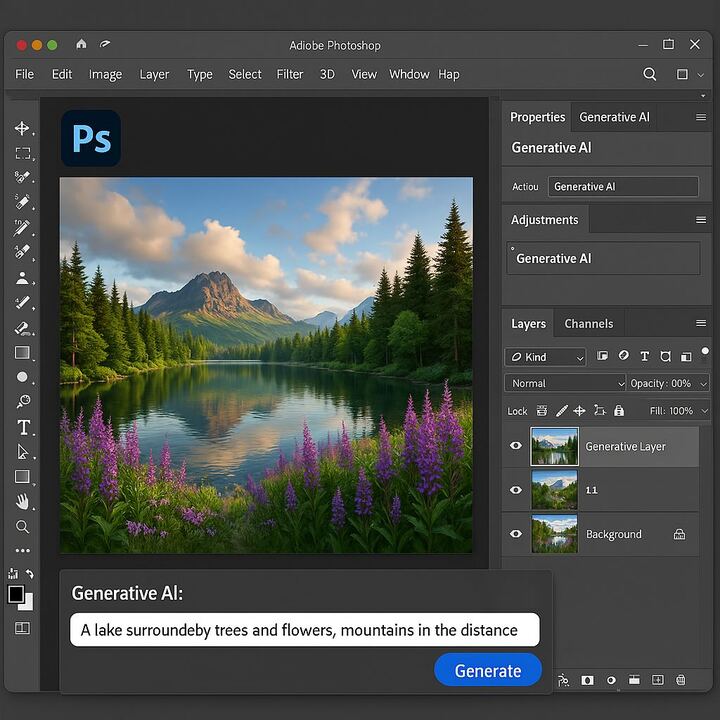720x720 pixels.
Task: Toggle visibility of layer named 11
Action: point(516,490)
